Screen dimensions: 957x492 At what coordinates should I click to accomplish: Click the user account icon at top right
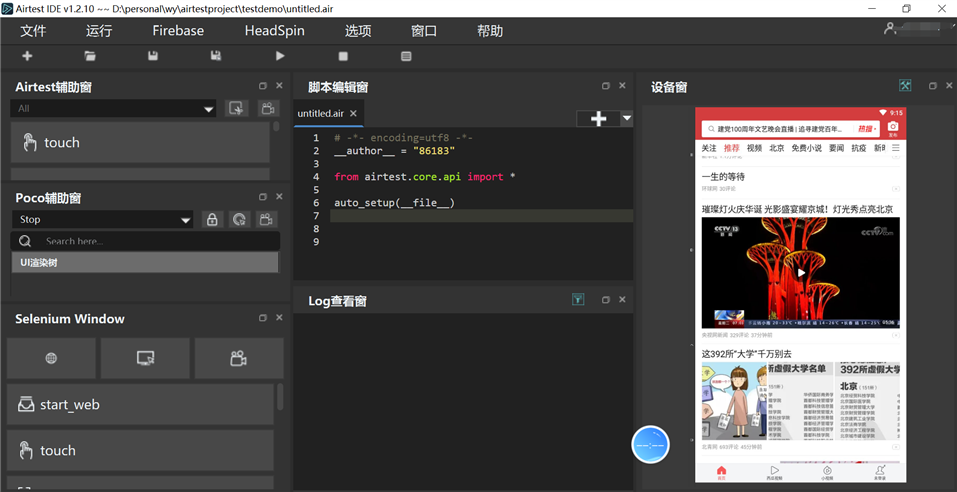[x=890, y=28]
